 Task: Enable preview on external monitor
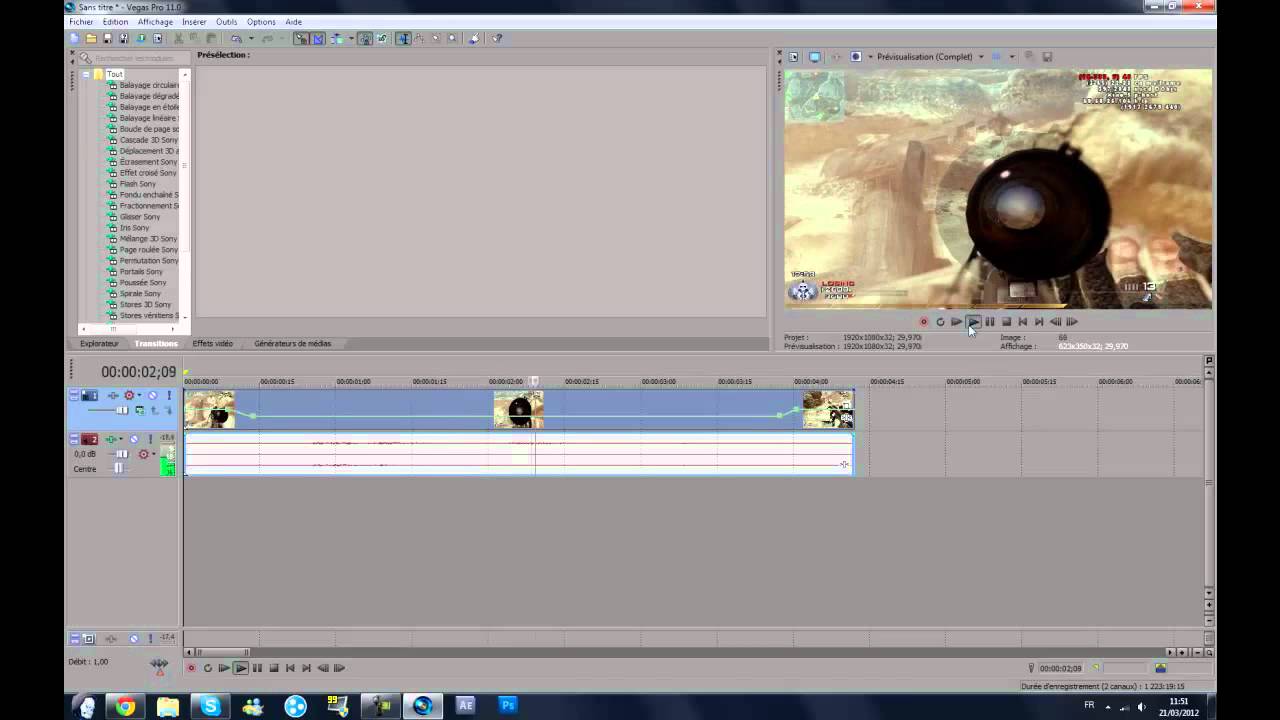(815, 57)
